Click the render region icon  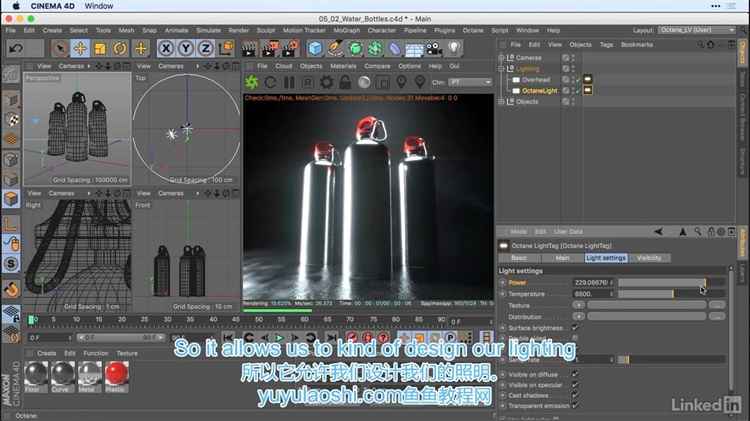[383, 82]
